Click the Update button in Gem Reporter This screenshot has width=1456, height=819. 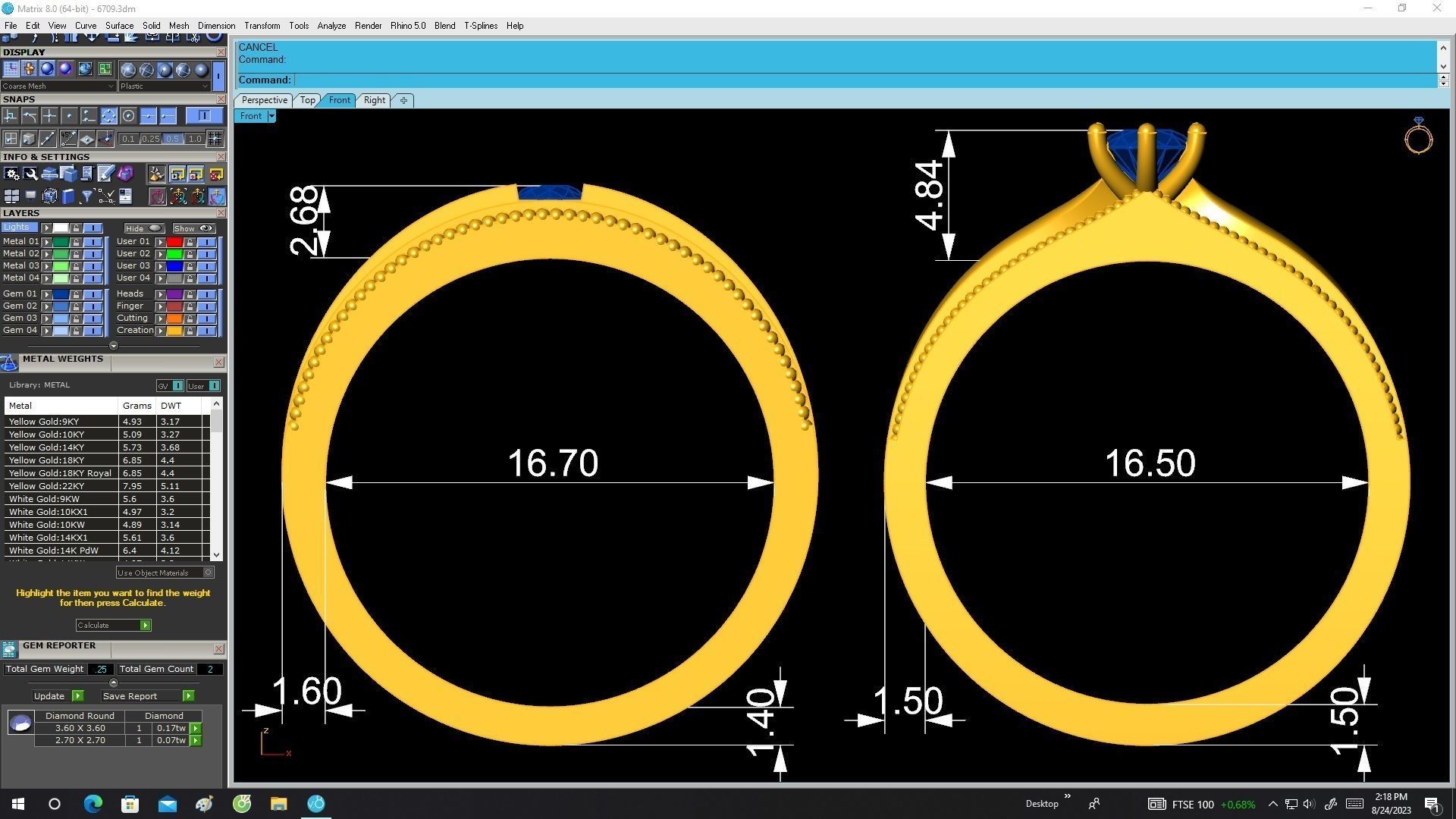pos(58,696)
